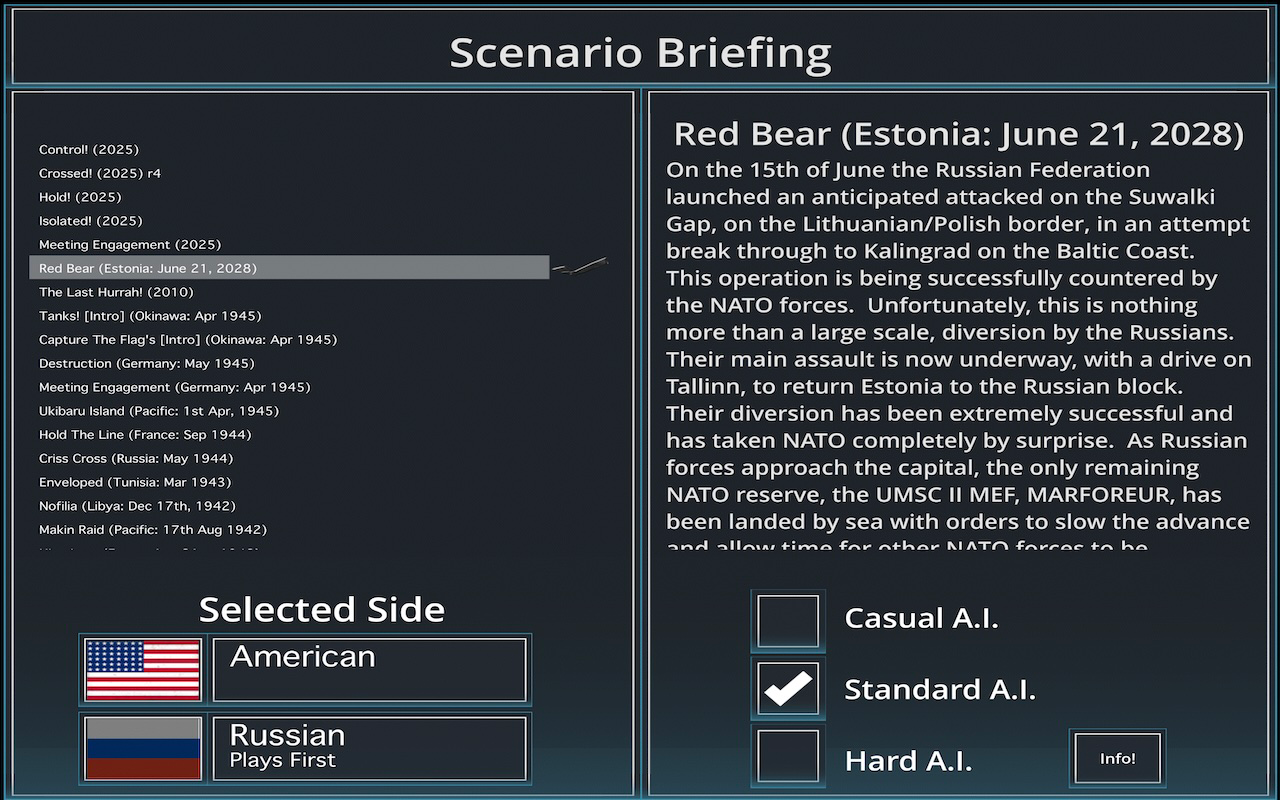The height and width of the screenshot is (800, 1280).
Task: Choose Ukibaru Island Pacific scenario
Action: [x=159, y=411]
